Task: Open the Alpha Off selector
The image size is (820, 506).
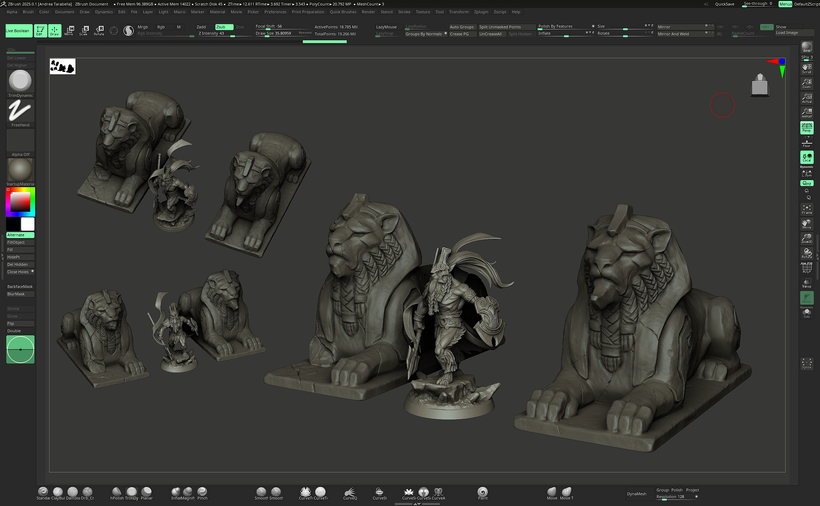Action: [x=20, y=143]
